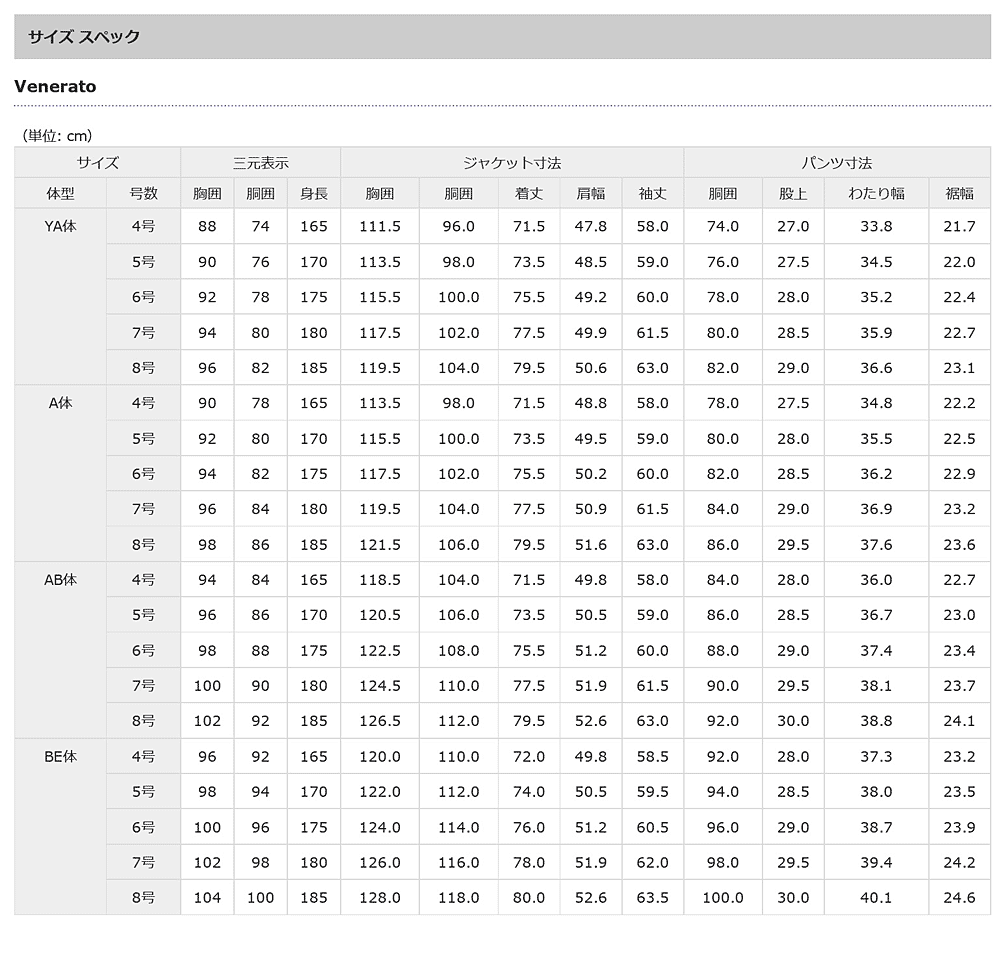Click the 袖丈 column header
Viewport: 1005px width, 958px height.
652,193
